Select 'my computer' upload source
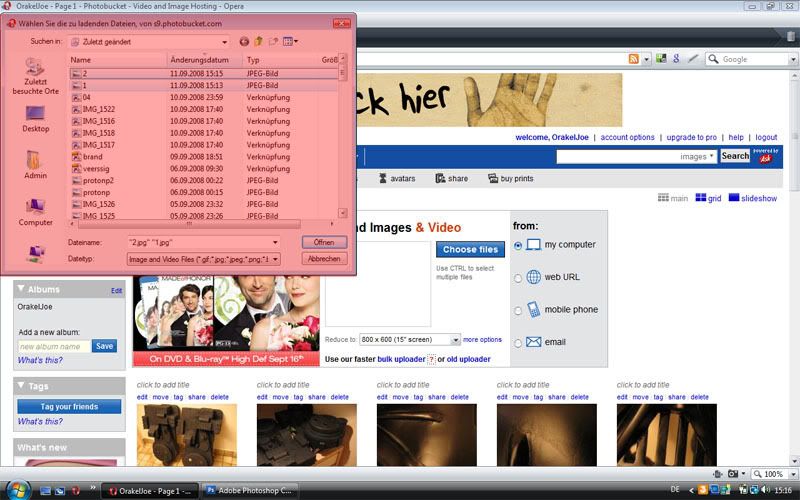800x500 pixels. click(x=518, y=245)
